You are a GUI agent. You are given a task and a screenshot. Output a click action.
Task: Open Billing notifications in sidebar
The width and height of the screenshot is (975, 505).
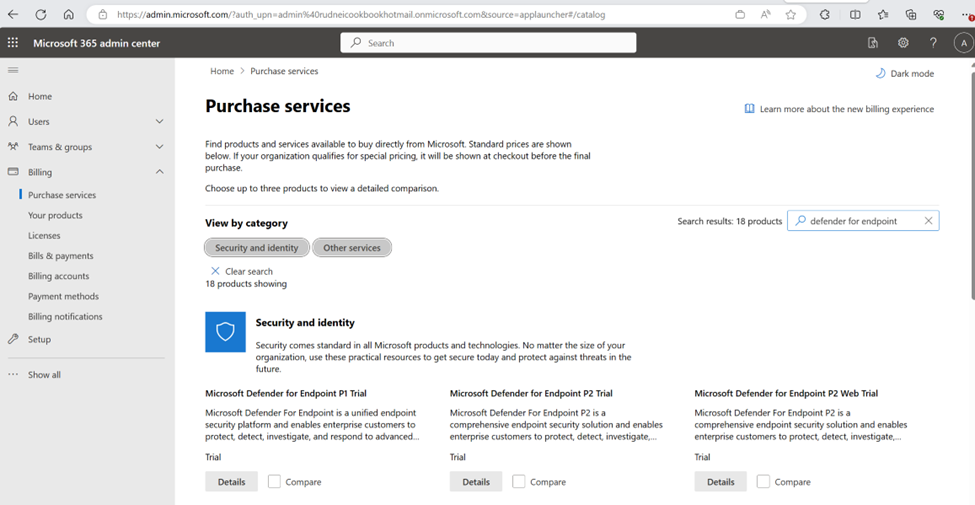(x=65, y=317)
